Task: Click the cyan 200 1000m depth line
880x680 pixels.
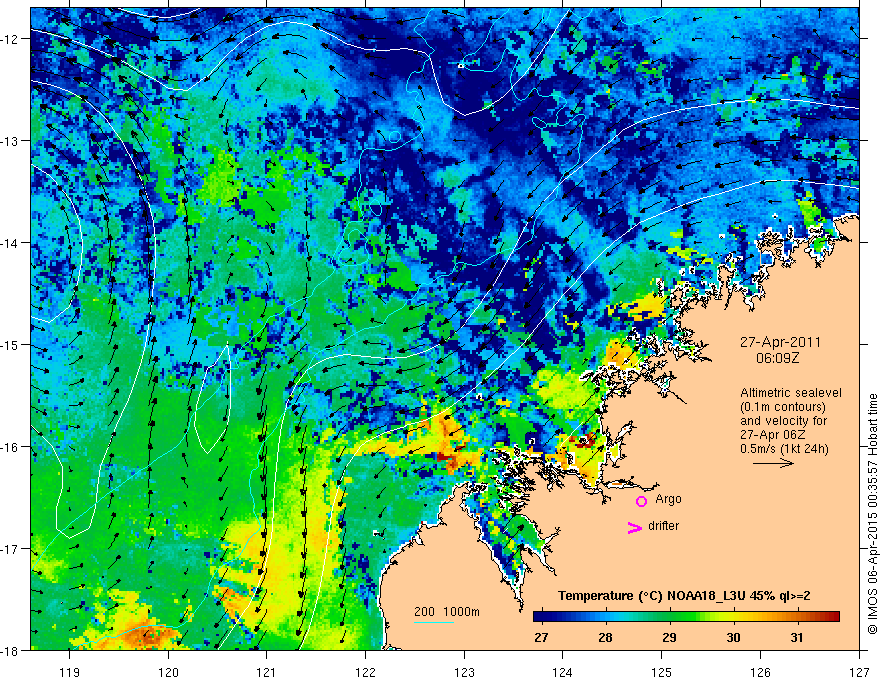Action: (x=434, y=622)
